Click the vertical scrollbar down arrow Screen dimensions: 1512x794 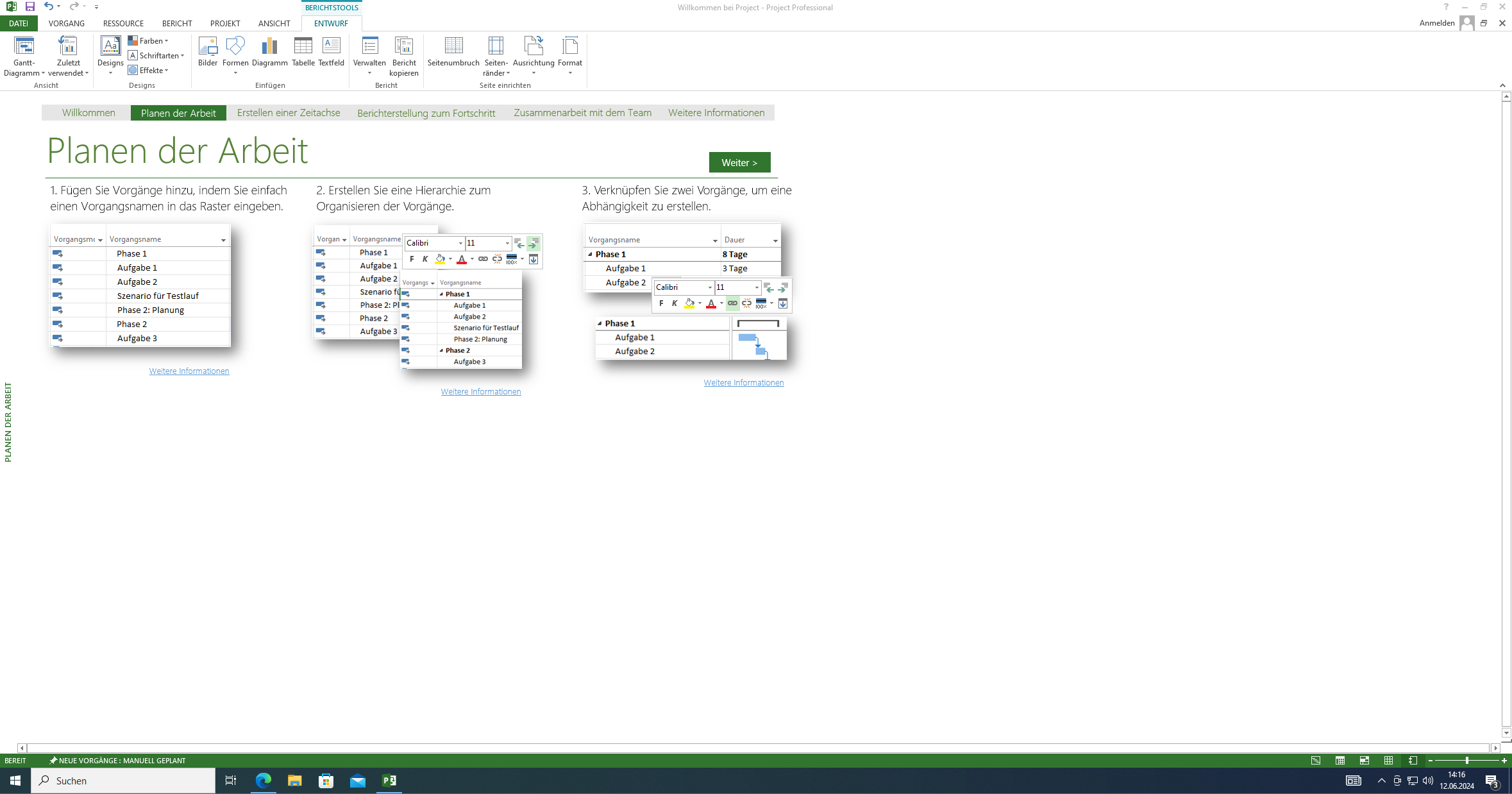1506,733
